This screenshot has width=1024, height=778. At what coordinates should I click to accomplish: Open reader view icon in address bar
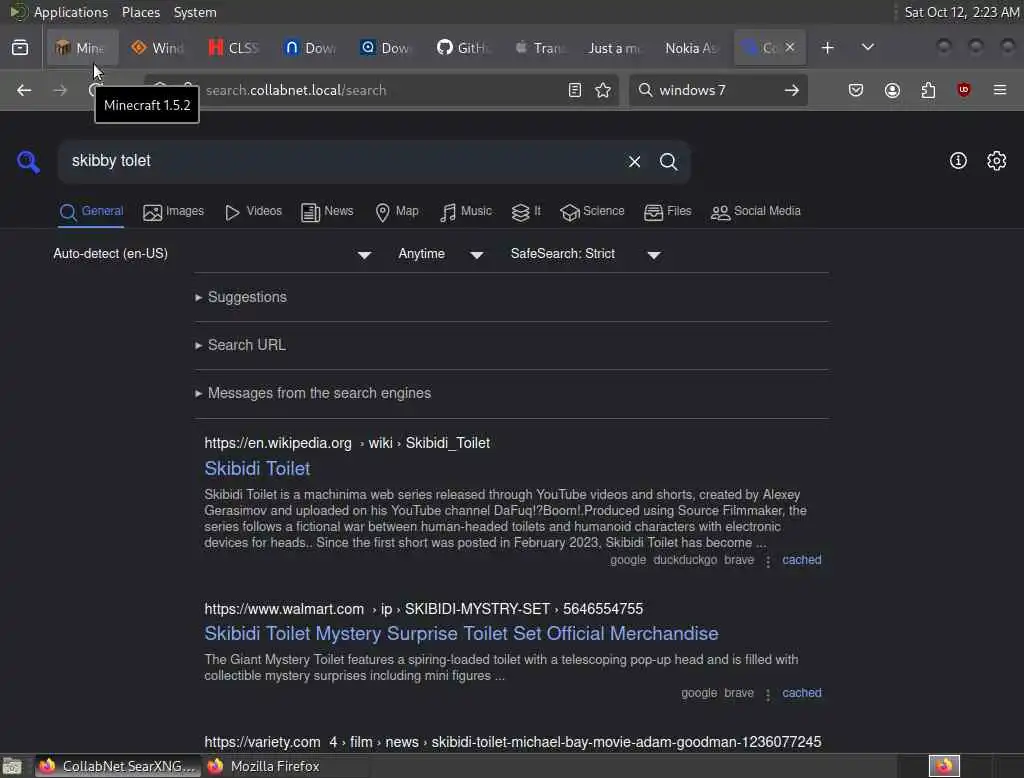575,90
